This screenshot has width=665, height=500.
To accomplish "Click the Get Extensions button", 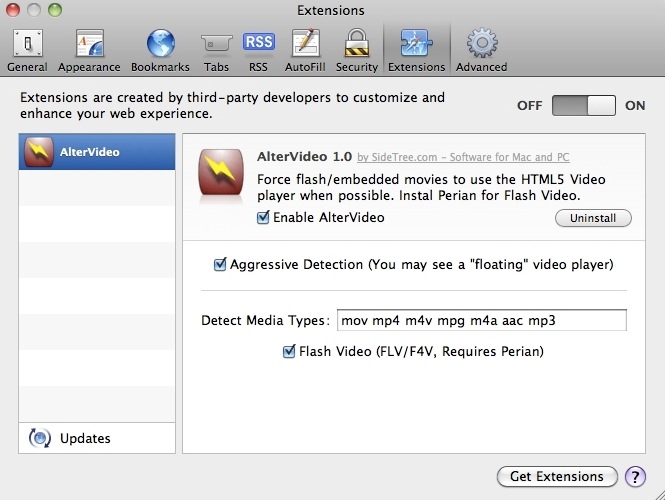I will [x=557, y=477].
